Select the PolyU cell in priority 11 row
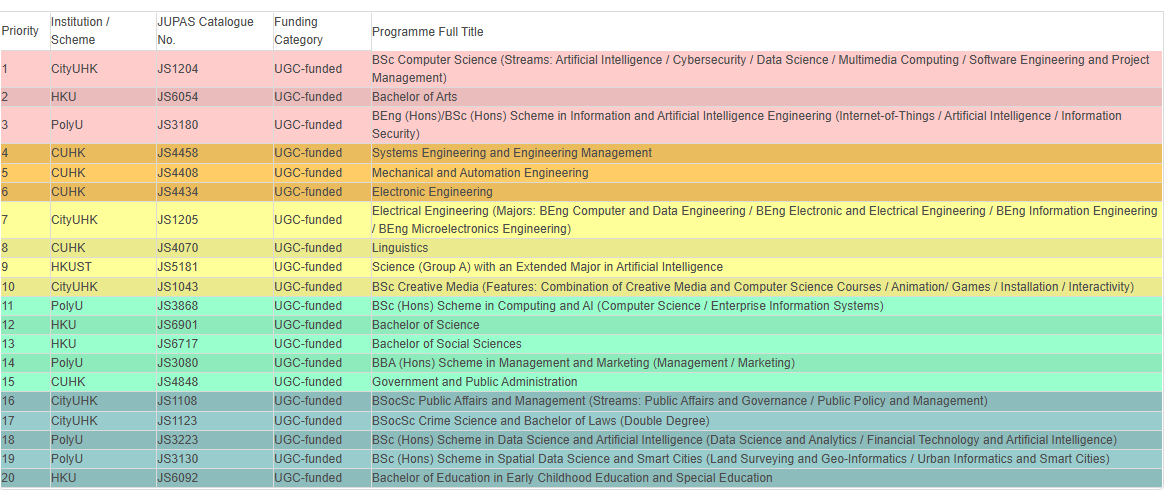 click(67, 306)
